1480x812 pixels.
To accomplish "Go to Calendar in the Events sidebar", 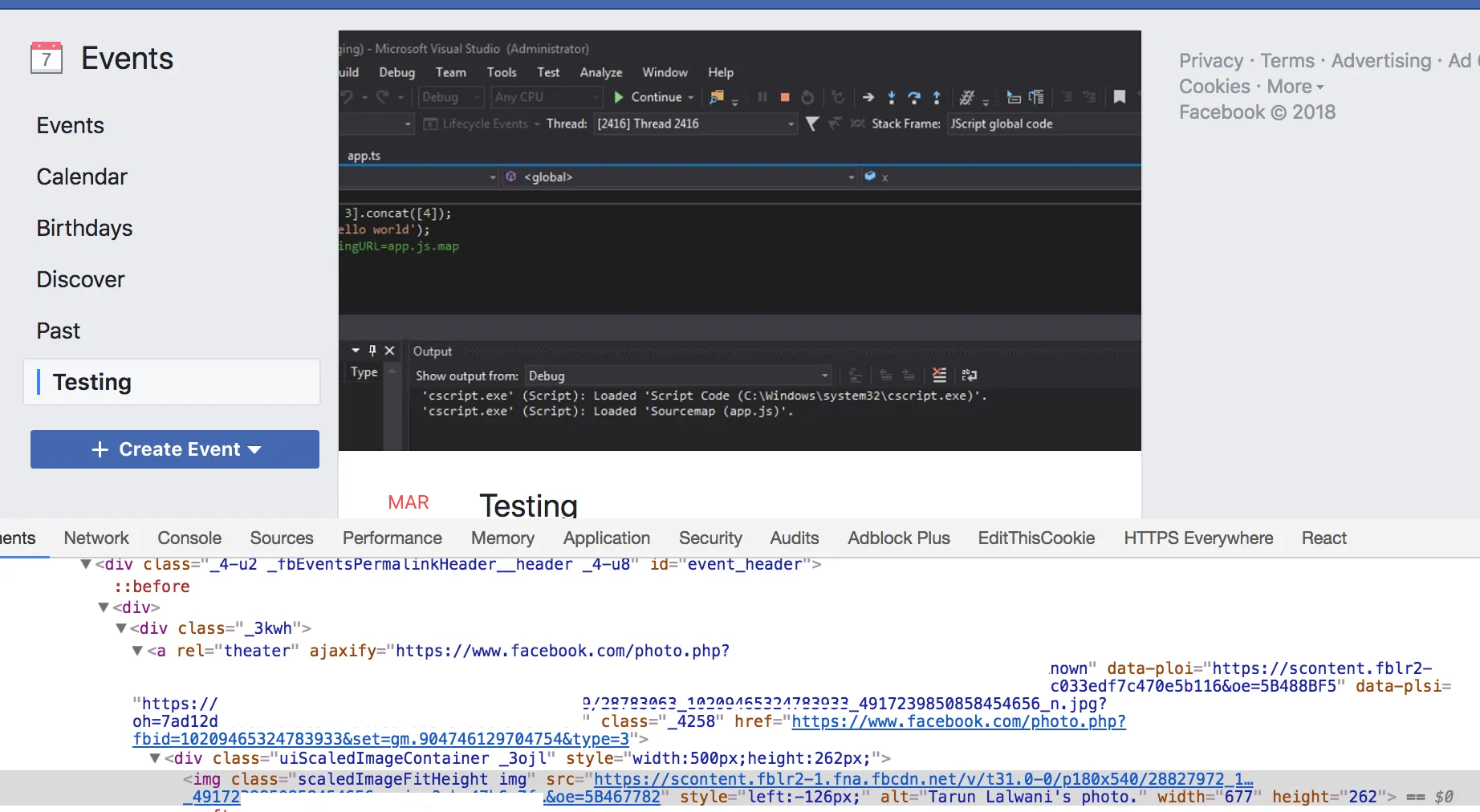I will tap(82, 177).
